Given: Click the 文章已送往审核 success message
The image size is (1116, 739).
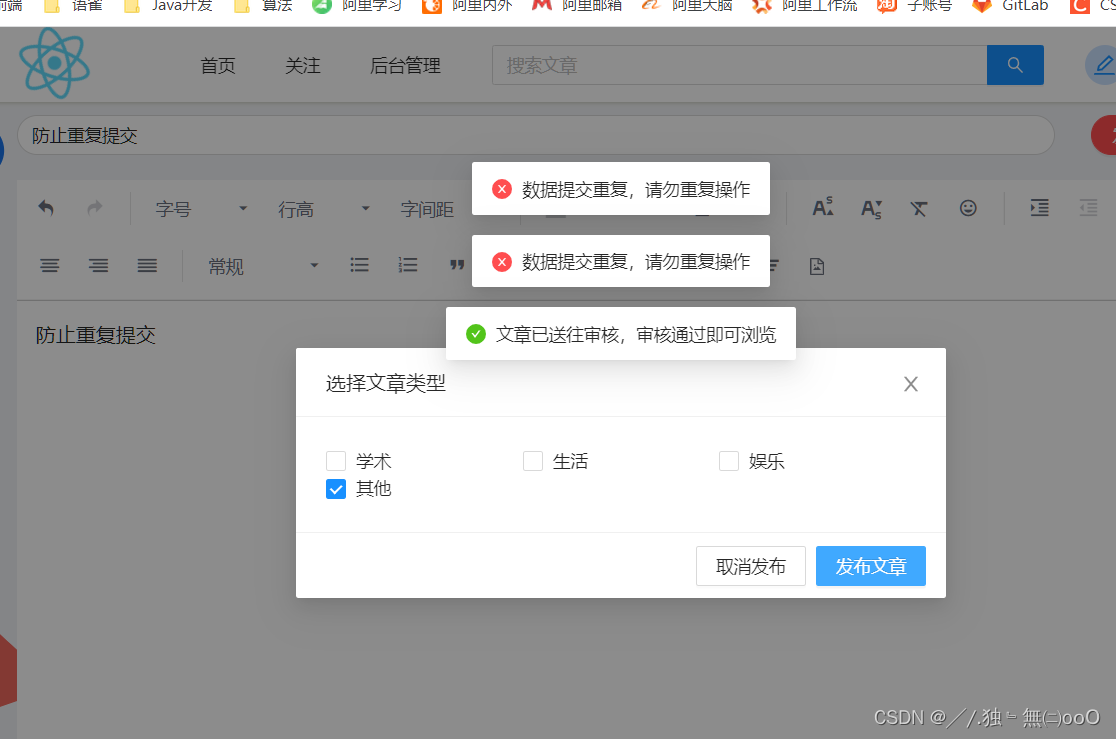Looking at the screenshot, I should (621, 334).
